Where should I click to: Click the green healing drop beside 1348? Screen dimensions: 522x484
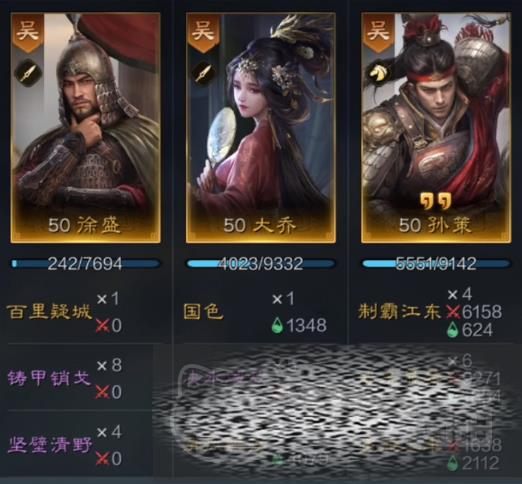(x=277, y=325)
